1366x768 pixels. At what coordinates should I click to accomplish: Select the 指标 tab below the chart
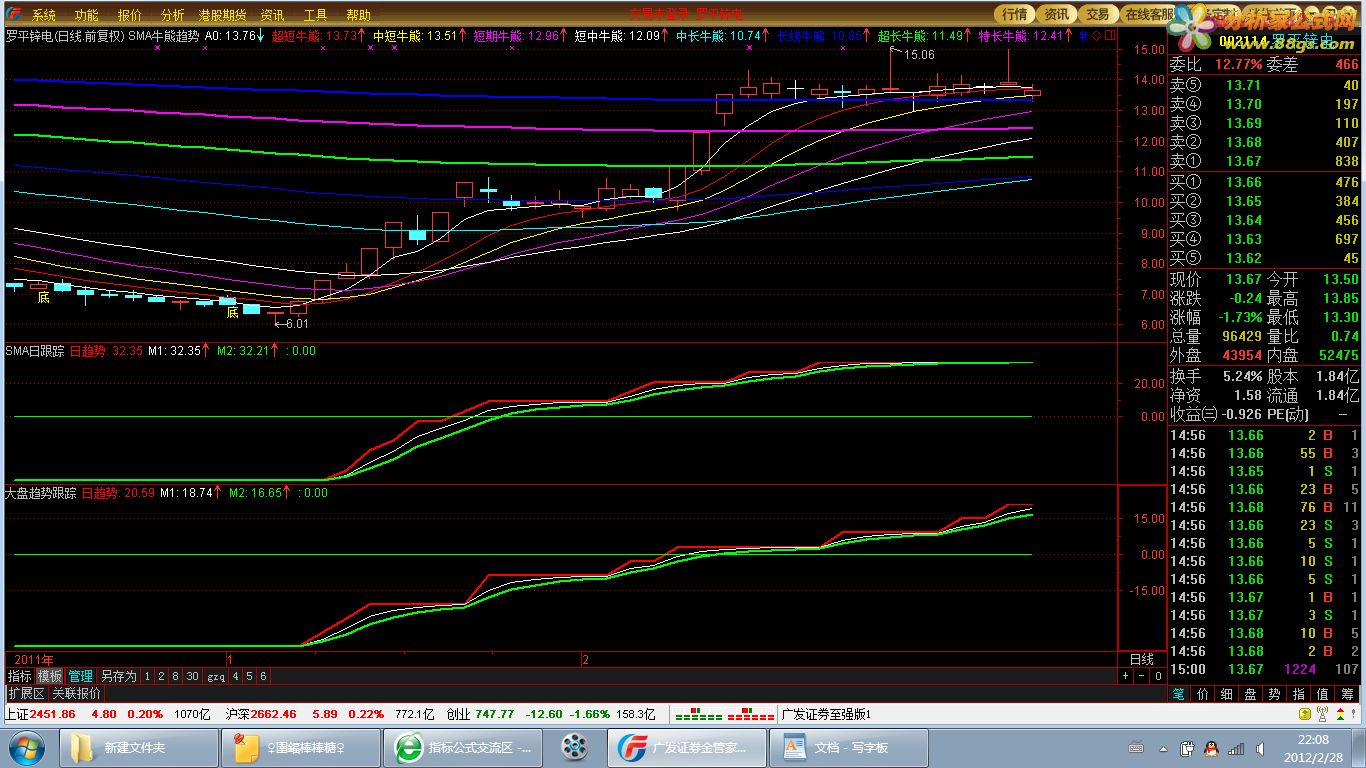point(20,676)
